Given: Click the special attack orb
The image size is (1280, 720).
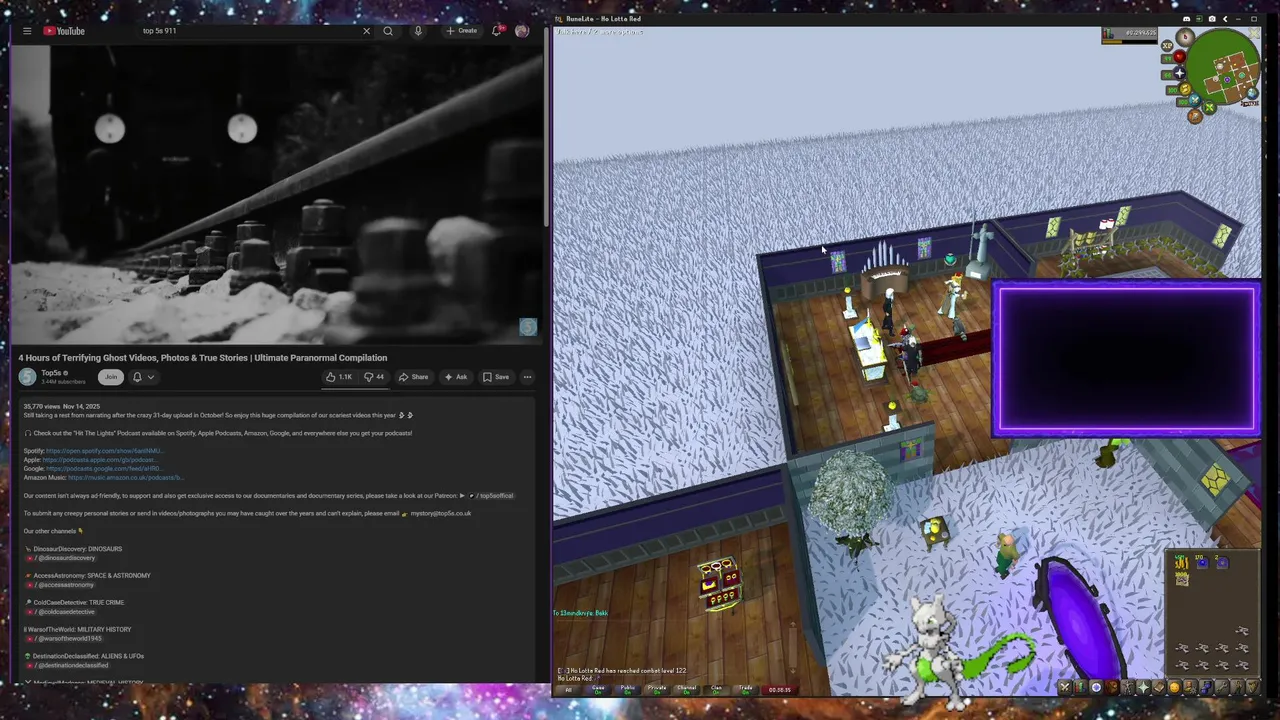Looking at the screenshot, I should (1195, 100).
